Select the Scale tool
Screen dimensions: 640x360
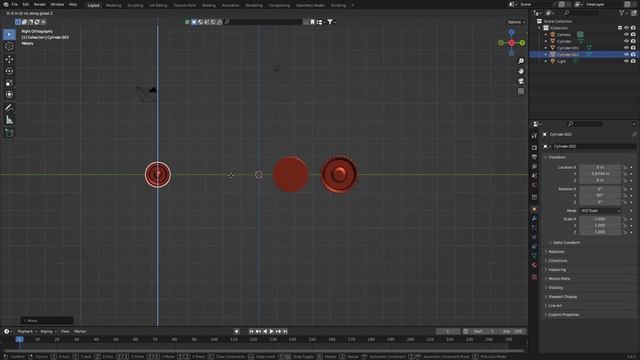click(9, 83)
